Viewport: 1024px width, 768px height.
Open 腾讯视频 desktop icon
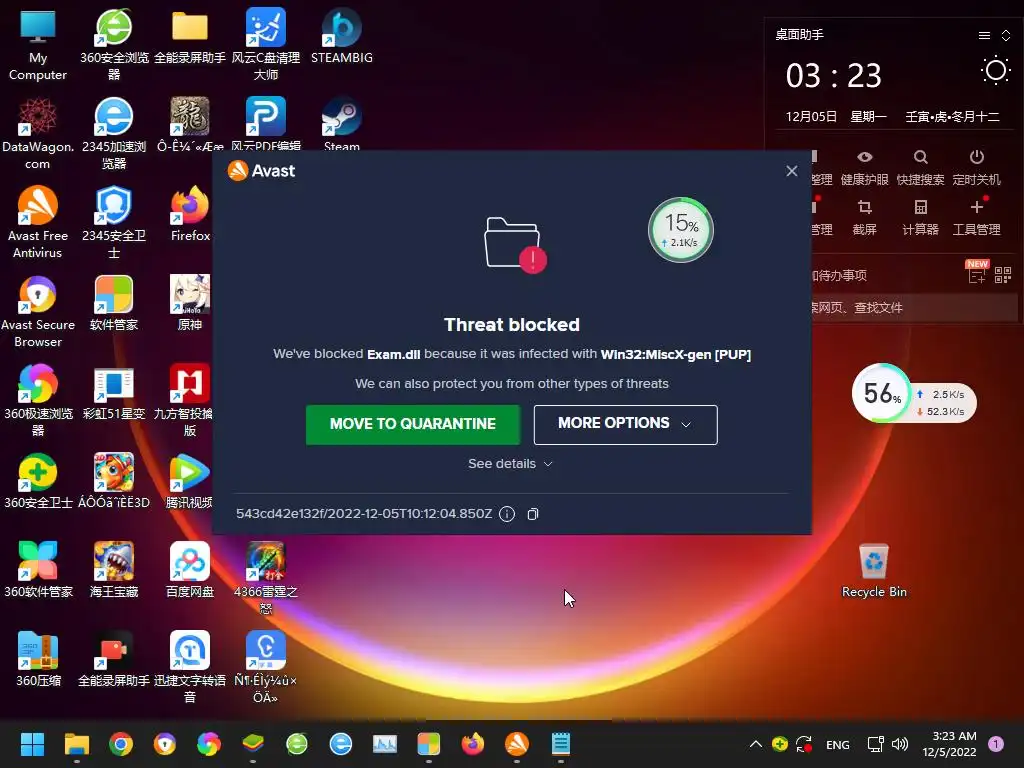coord(190,481)
